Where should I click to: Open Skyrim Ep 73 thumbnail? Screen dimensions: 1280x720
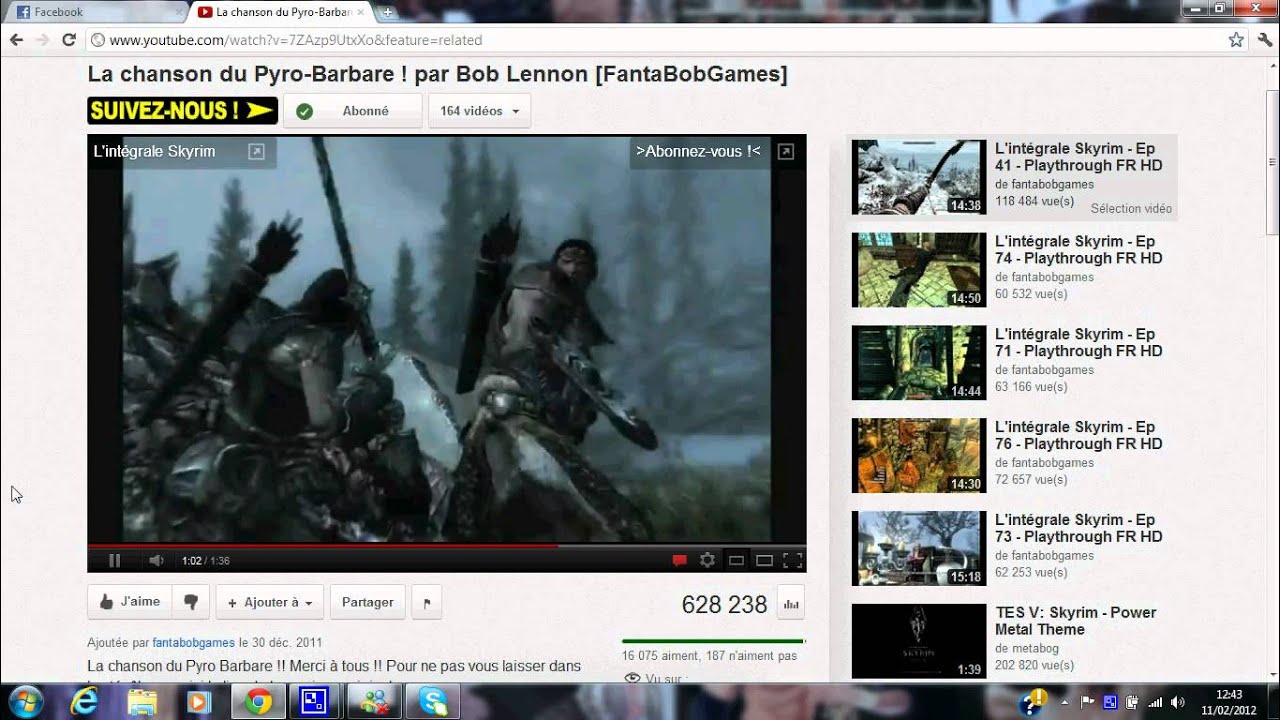[x=919, y=548]
